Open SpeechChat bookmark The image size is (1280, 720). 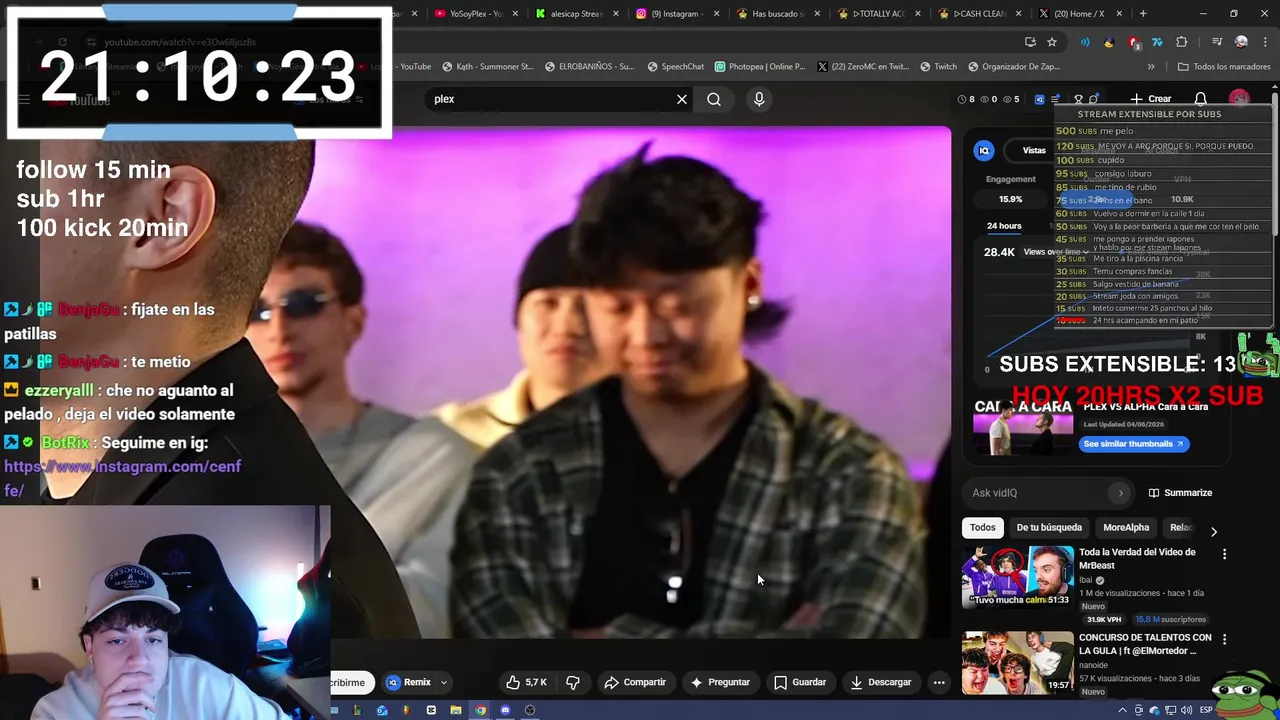676,67
